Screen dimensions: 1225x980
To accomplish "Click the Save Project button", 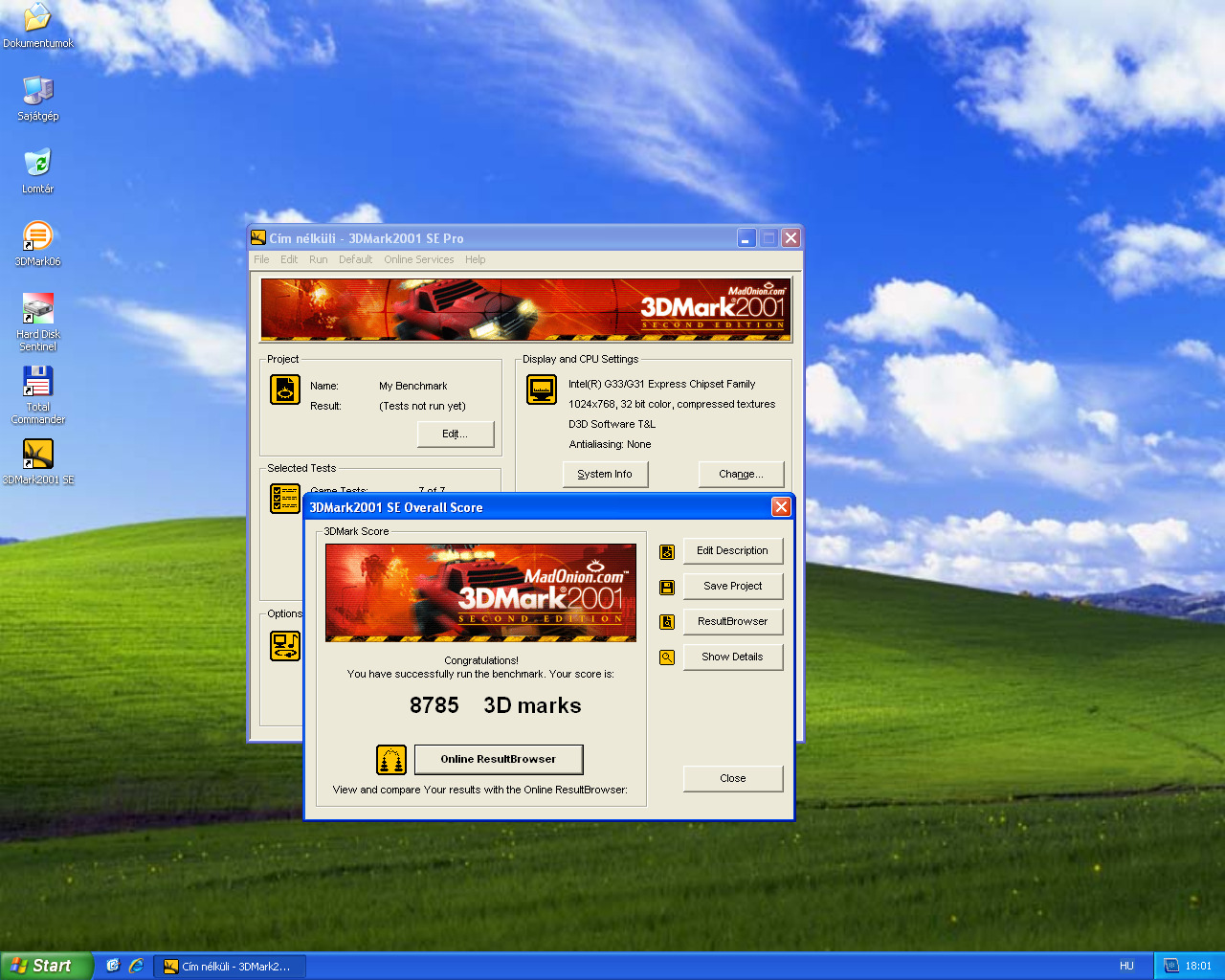I will click(x=733, y=587).
